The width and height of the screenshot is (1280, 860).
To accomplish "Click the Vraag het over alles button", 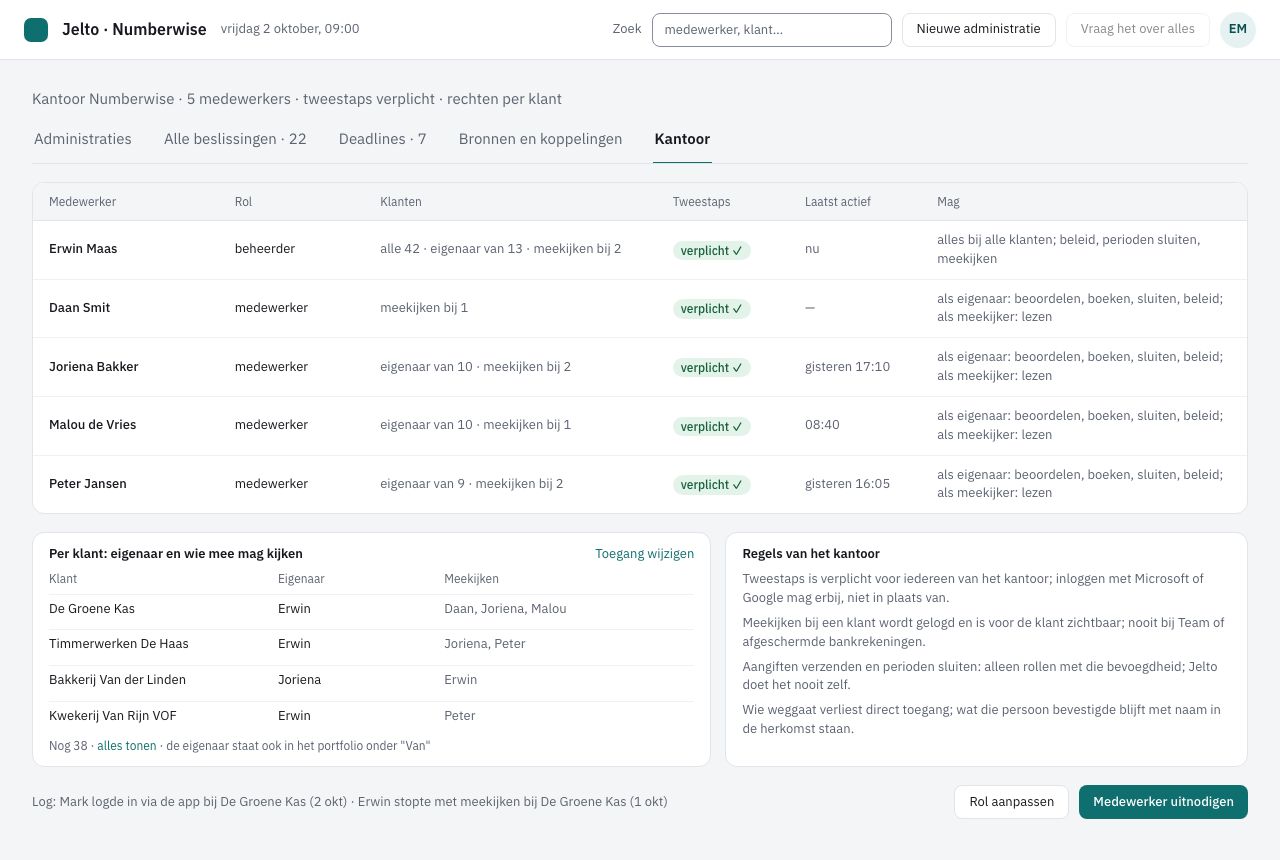I will tap(1138, 30).
